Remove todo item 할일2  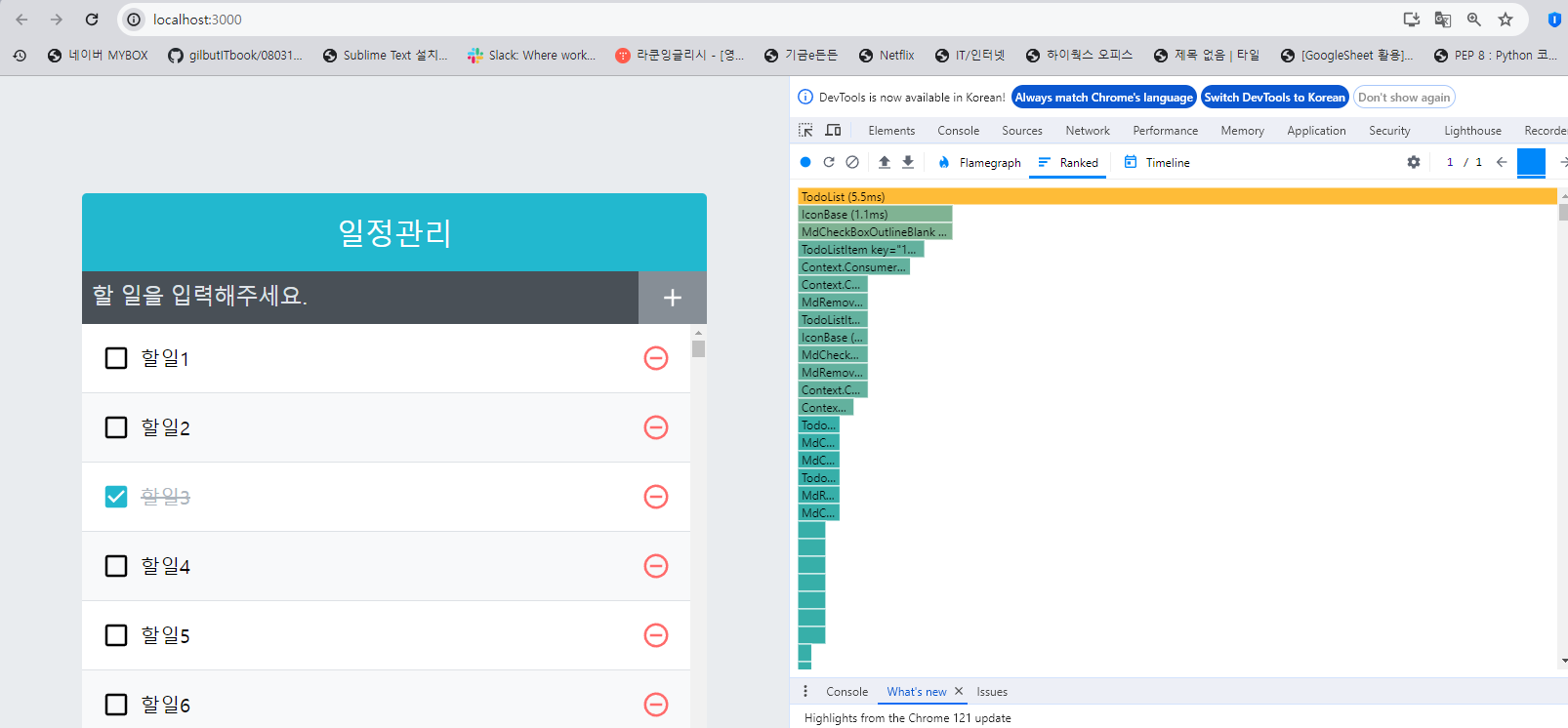coord(656,427)
